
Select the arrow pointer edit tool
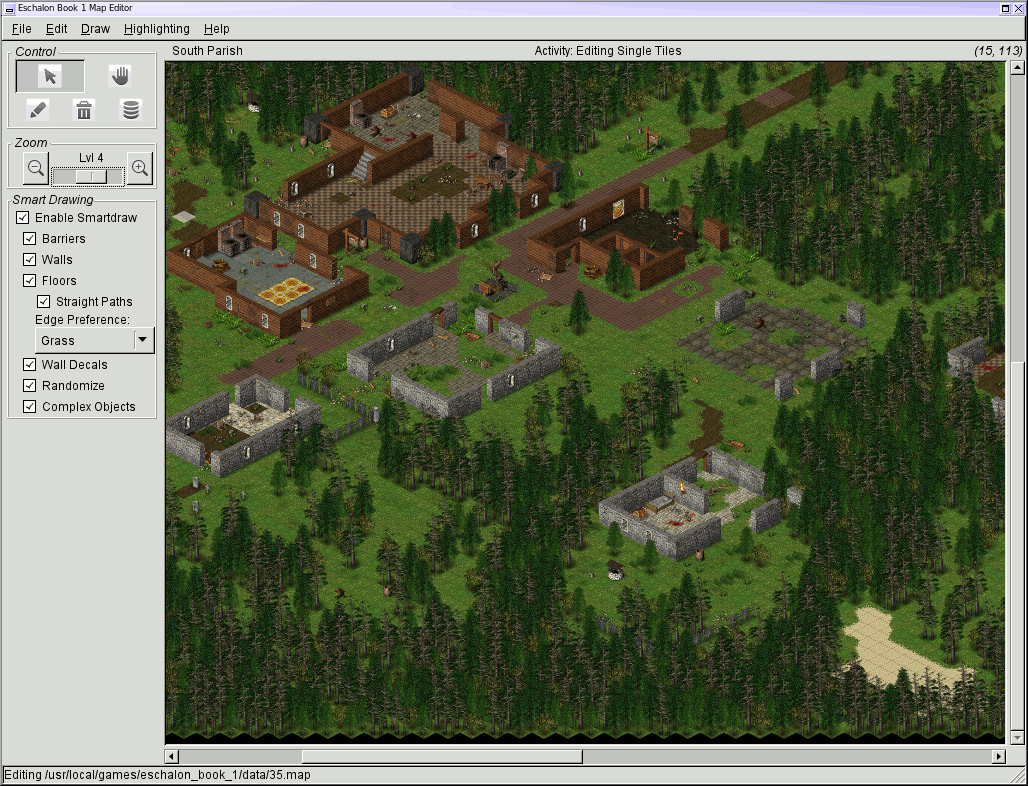[x=50, y=77]
